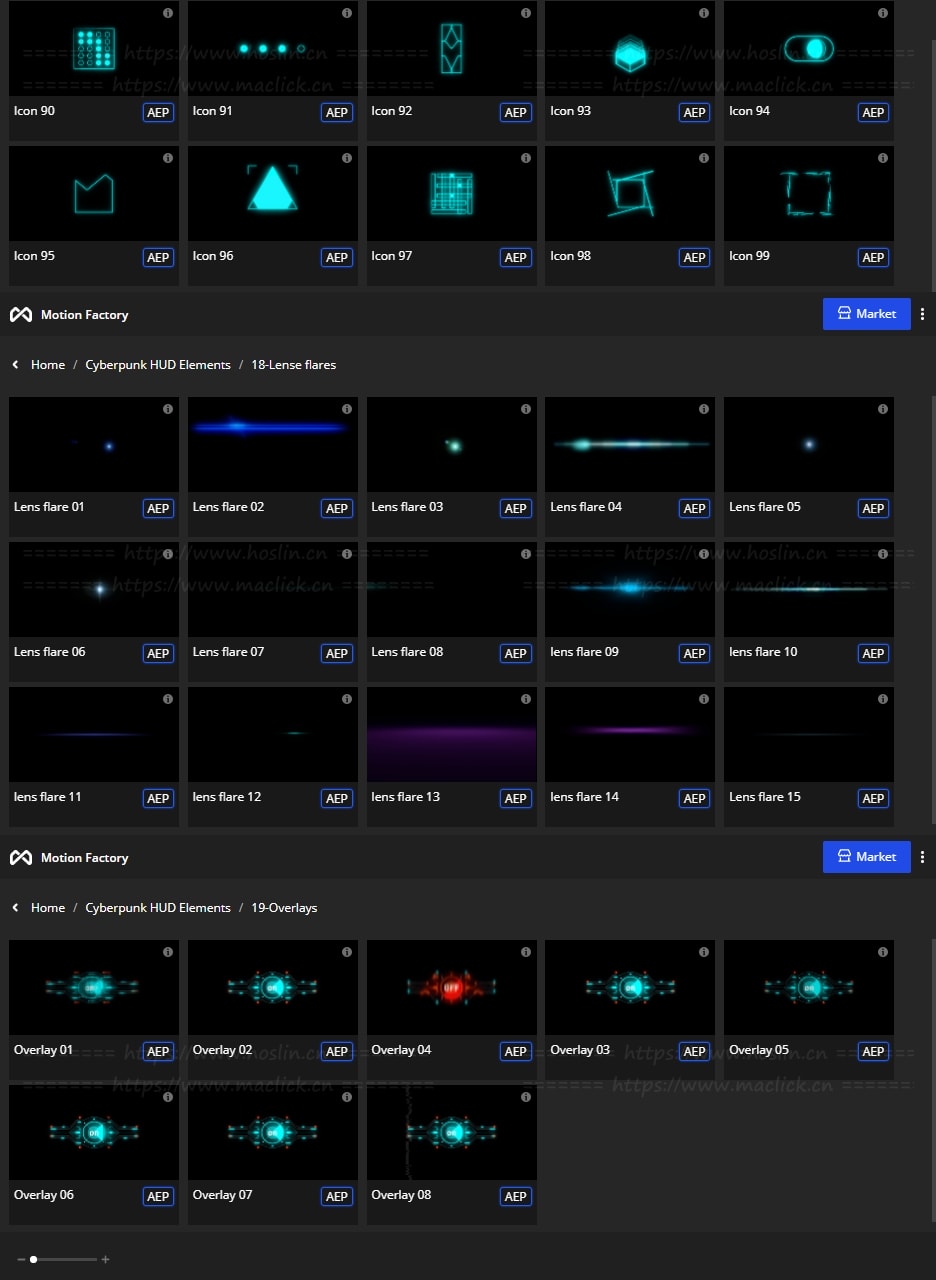Click the info icon on Overlay 04
Image resolution: width=936 pixels, height=1280 pixels.
526,952
